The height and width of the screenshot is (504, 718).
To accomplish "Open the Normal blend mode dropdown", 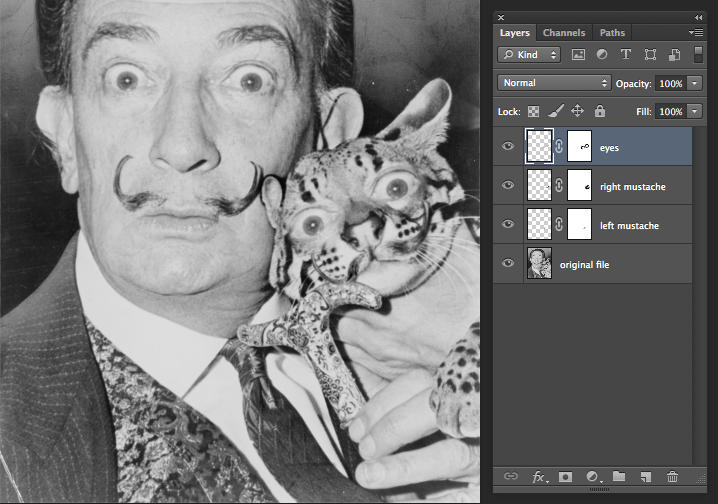I will (554, 83).
